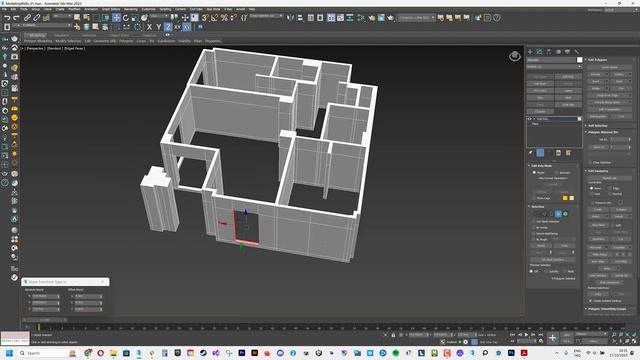
Task: Click the first yellow cage color swatch
Action: (565, 198)
